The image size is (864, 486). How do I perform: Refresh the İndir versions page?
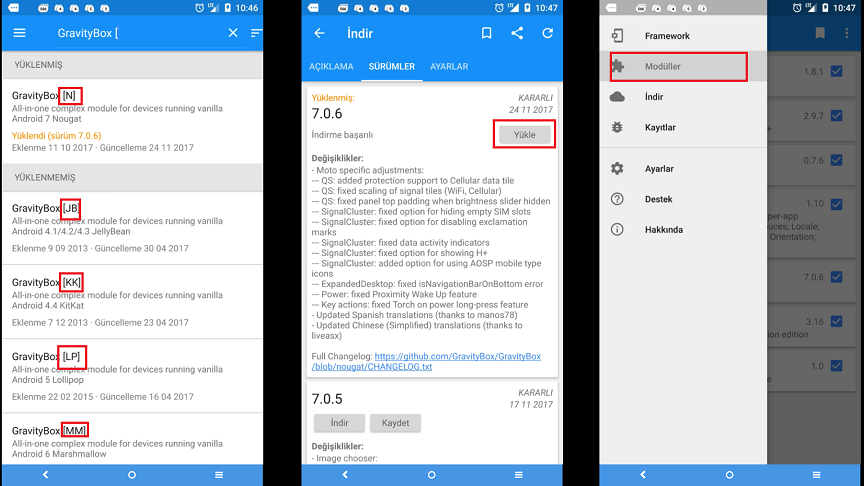(548, 33)
